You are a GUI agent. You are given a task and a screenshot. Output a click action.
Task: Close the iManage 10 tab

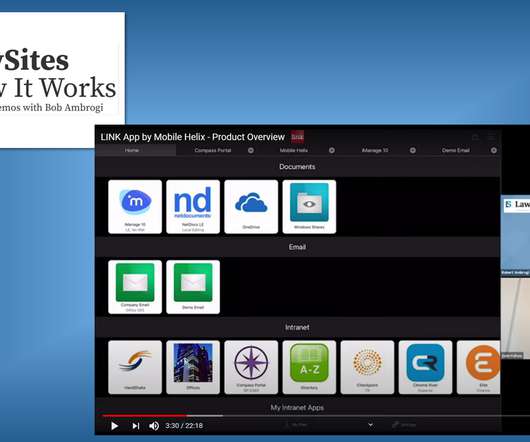coord(413,150)
